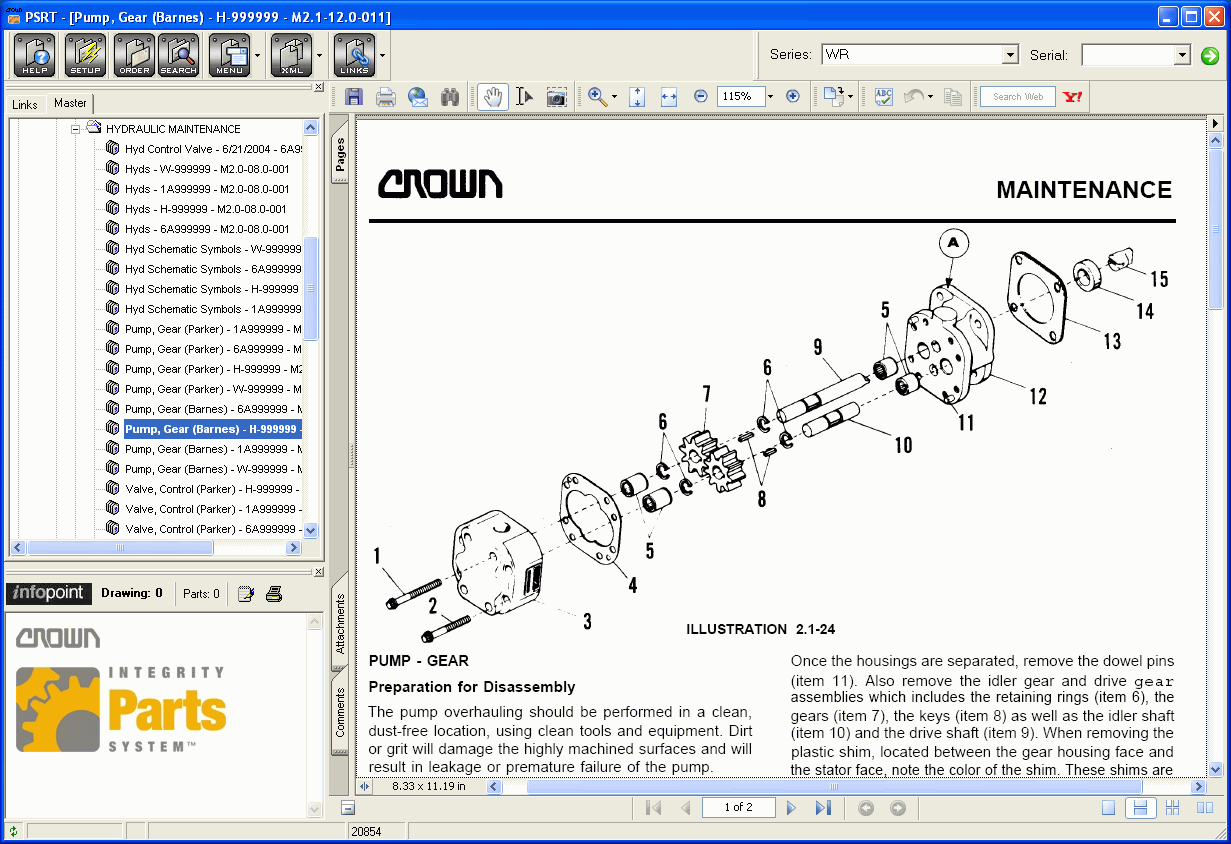This screenshot has width=1231, height=844.
Task: Click the green Go arrow beside Serial
Action: [1210, 56]
